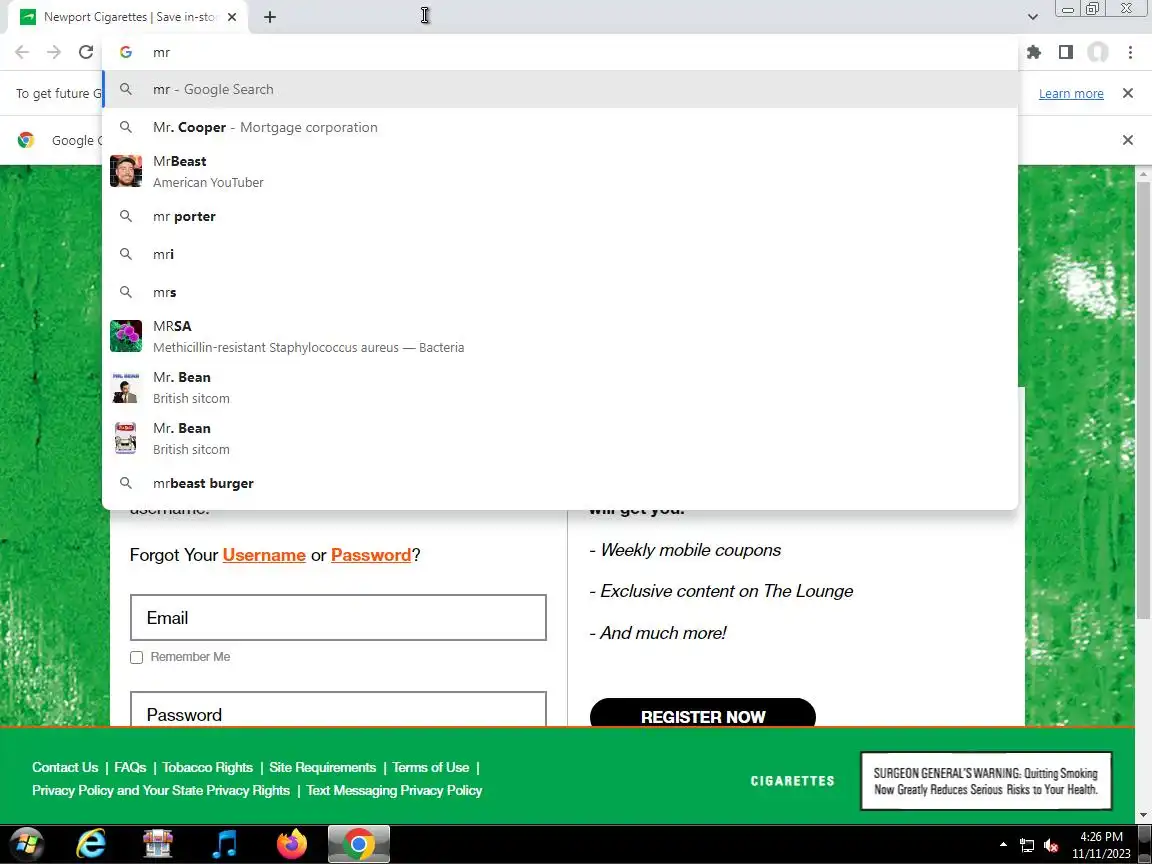Click the search icon beside 'mrbeast burger'
The width and height of the screenshot is (1152, 864).
[126, 483]
